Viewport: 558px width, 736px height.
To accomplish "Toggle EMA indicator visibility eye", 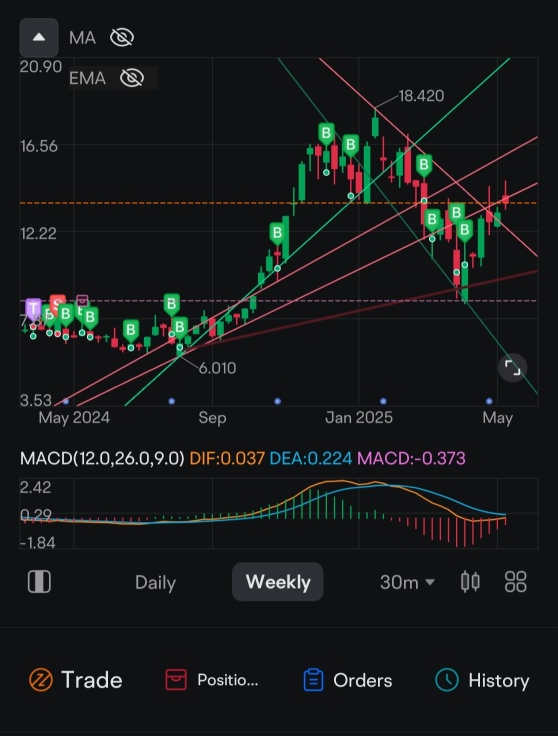I will pyautogui.click(x=132, y=78).
